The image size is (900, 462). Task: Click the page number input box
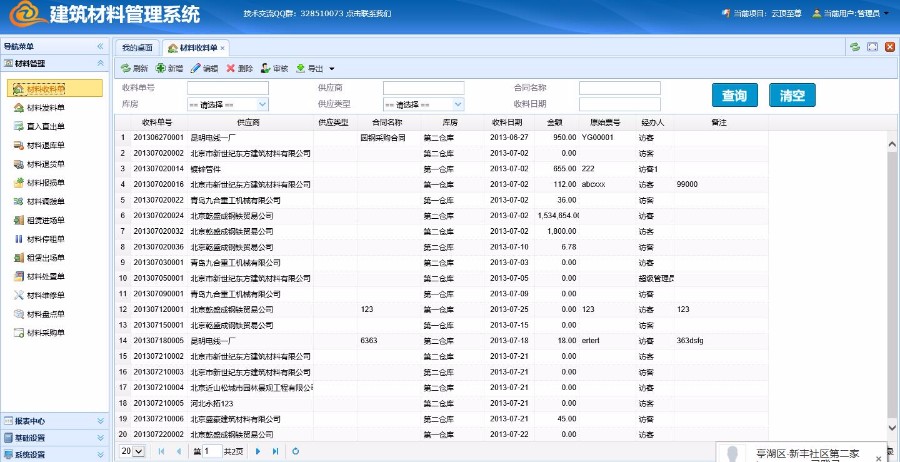point(212,451)
